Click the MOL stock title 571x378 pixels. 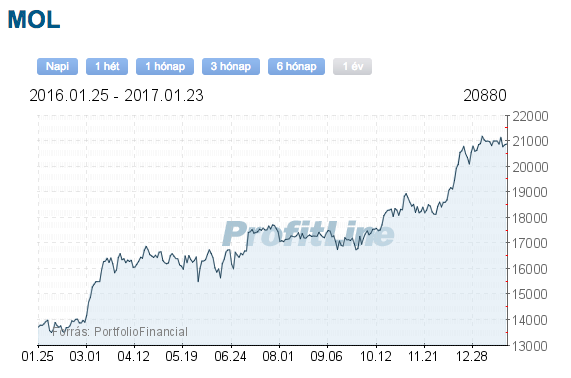(34, 20)
